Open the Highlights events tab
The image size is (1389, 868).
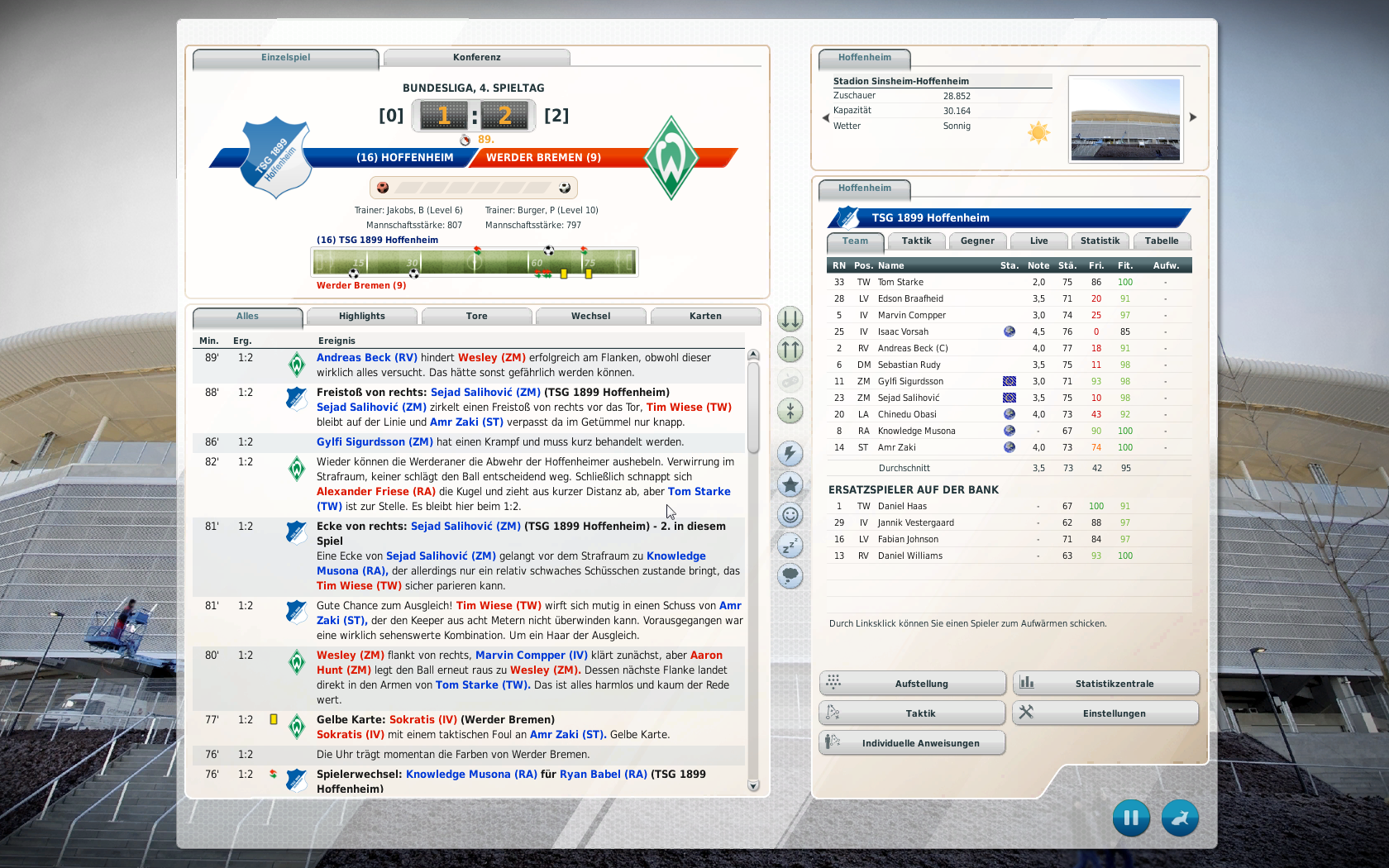point(361,316)
